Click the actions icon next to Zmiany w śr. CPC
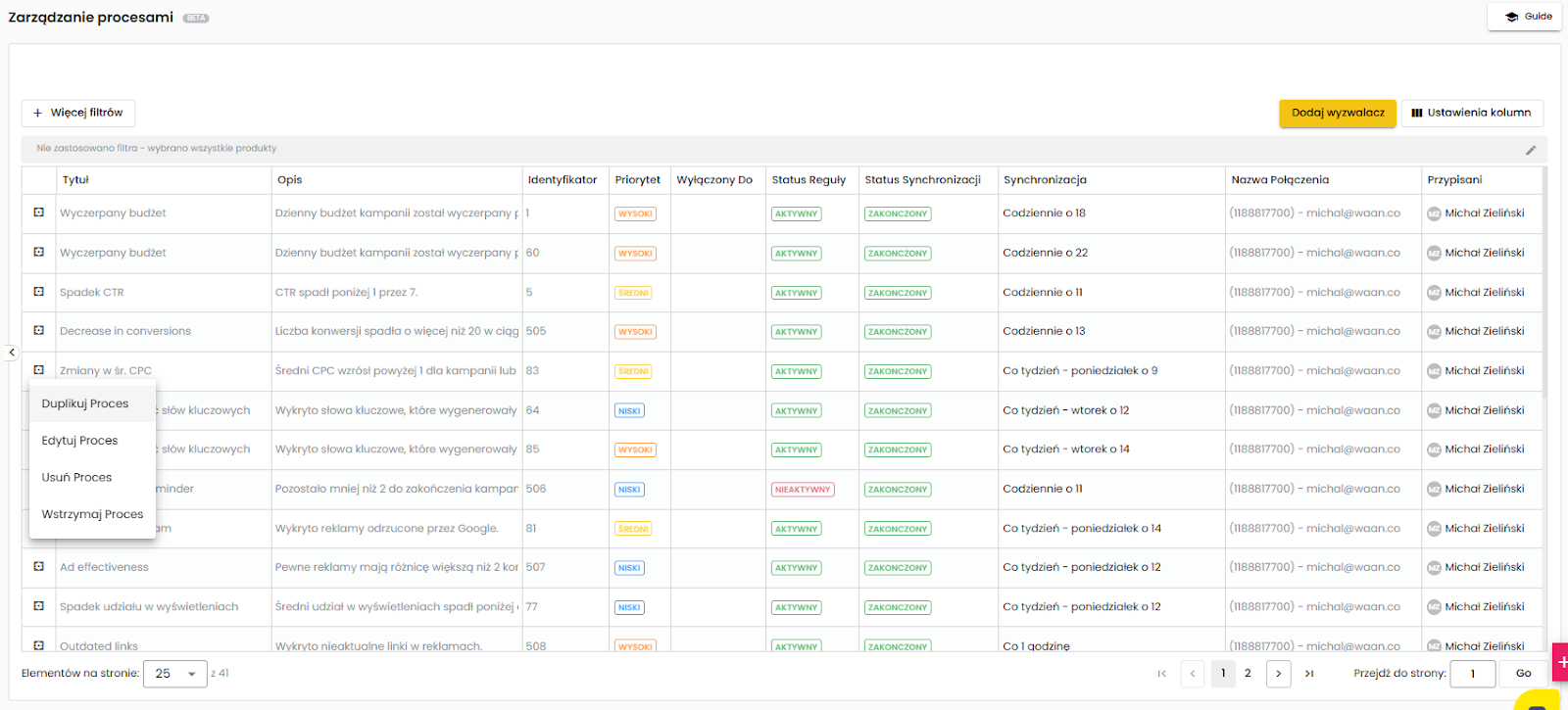This screenshot has width=1568, height=710. pos(39,370)
